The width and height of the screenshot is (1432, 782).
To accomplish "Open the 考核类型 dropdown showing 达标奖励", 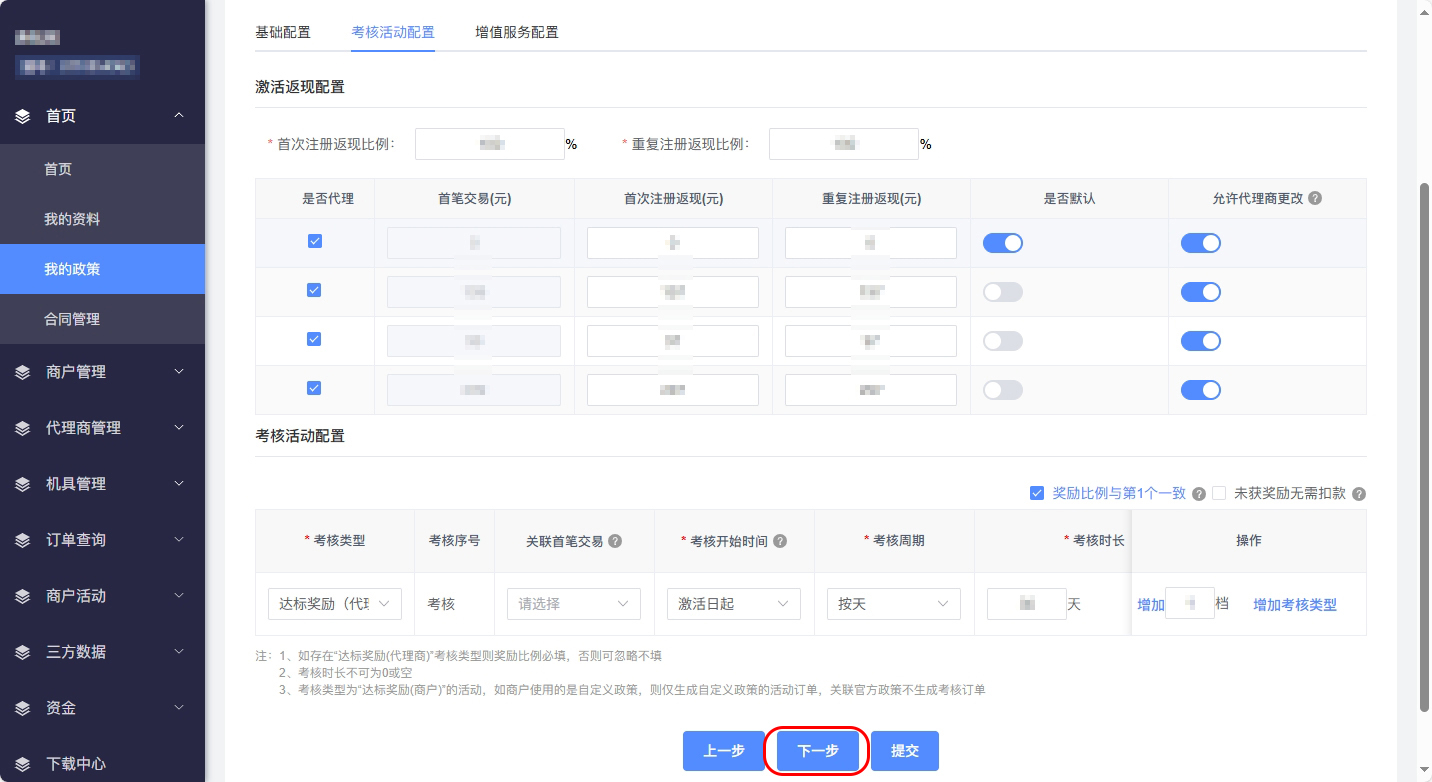I will click(334, 604).
